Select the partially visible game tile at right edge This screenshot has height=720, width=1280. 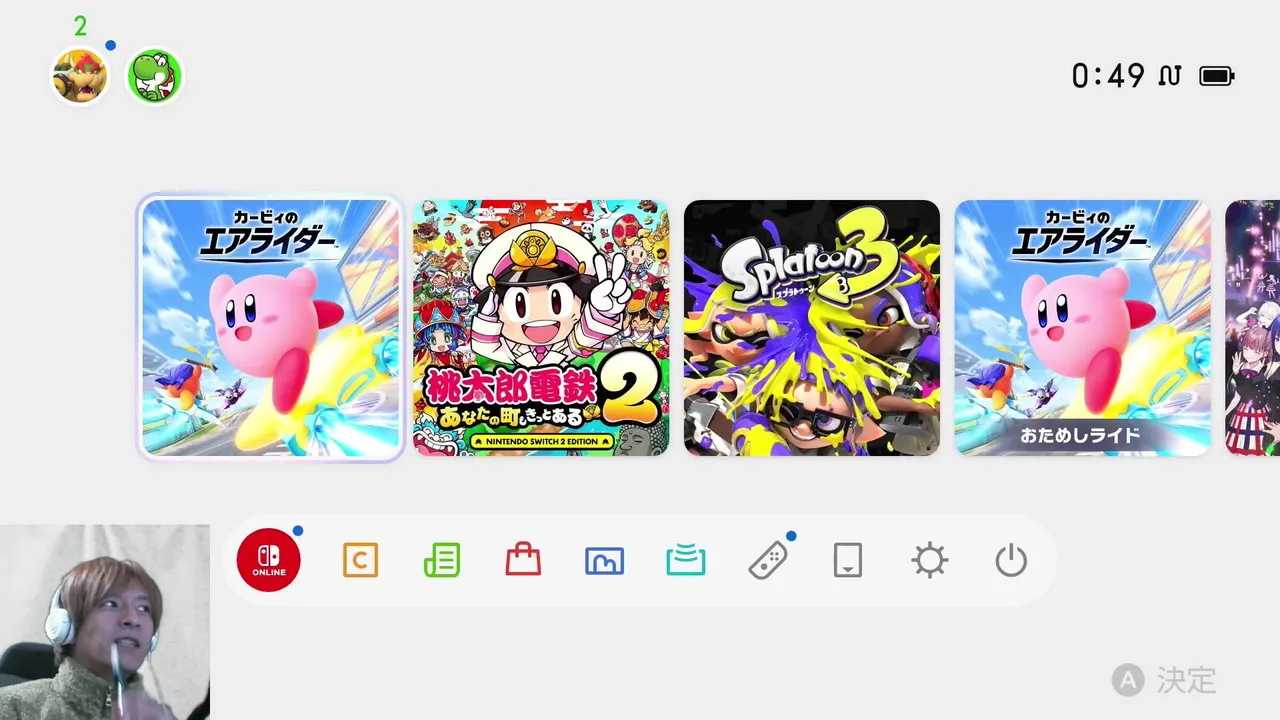click(1253, 328)
